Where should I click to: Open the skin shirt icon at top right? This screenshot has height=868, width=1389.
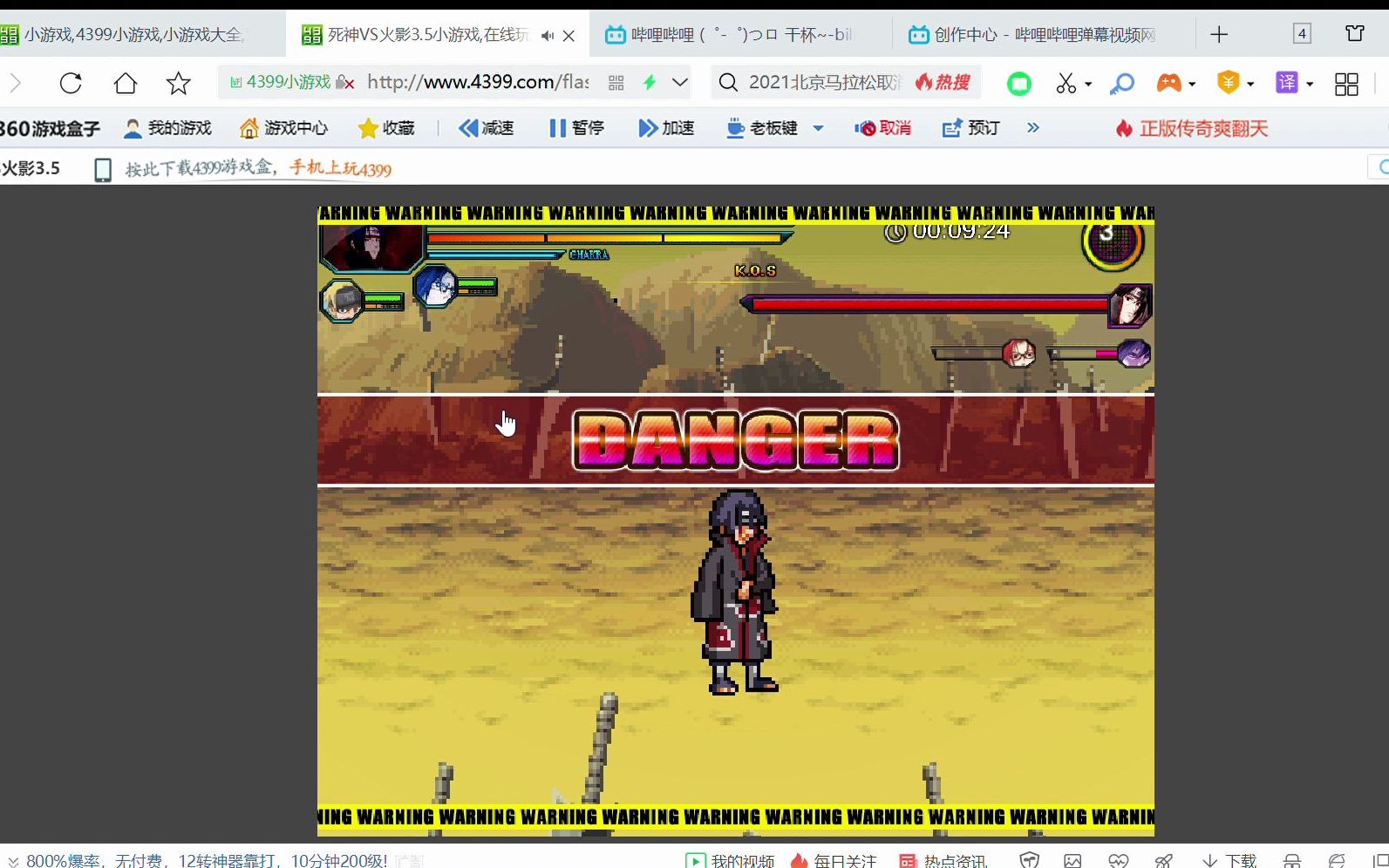[x=1355, y=34]
